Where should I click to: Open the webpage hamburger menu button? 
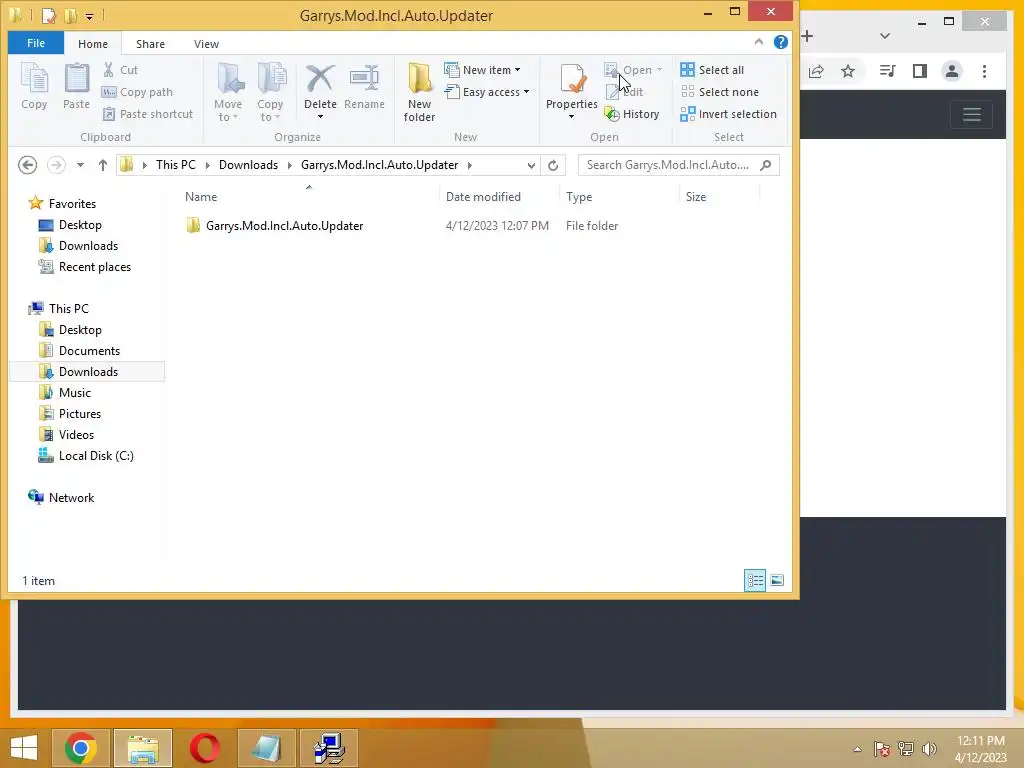[972, 115]
